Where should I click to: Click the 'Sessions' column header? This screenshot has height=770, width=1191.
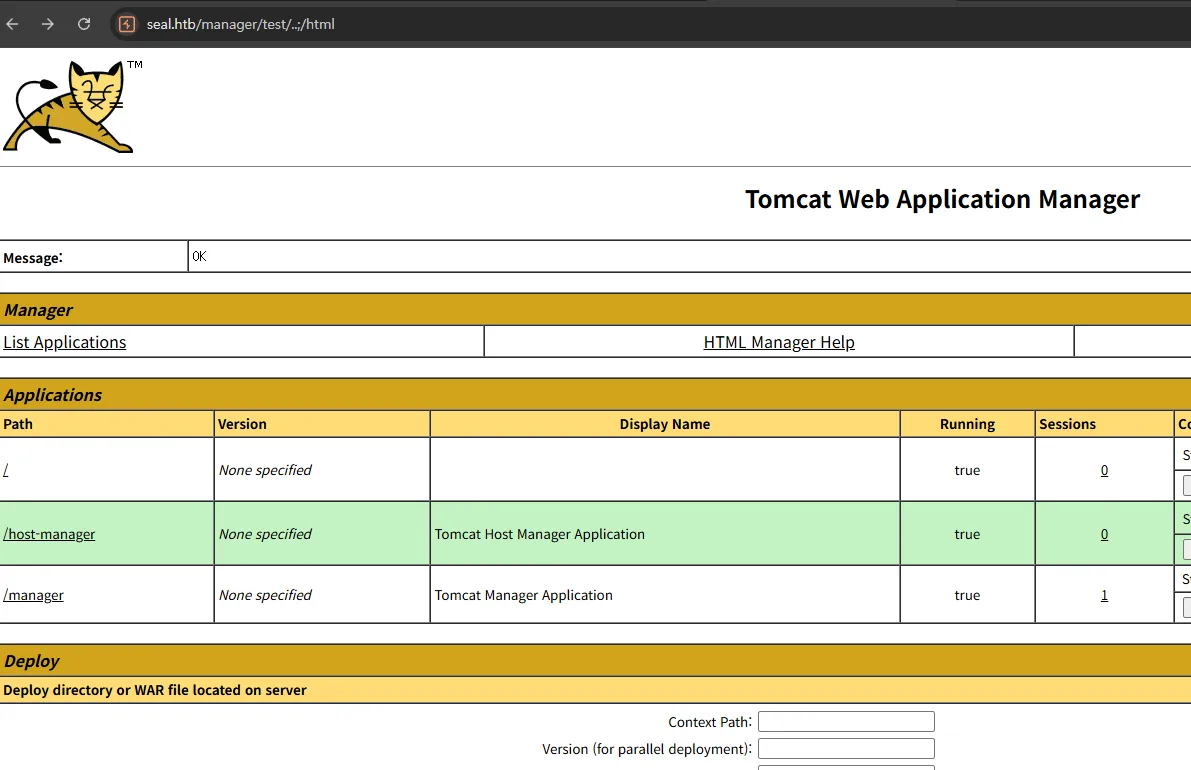coord(1104,424)
